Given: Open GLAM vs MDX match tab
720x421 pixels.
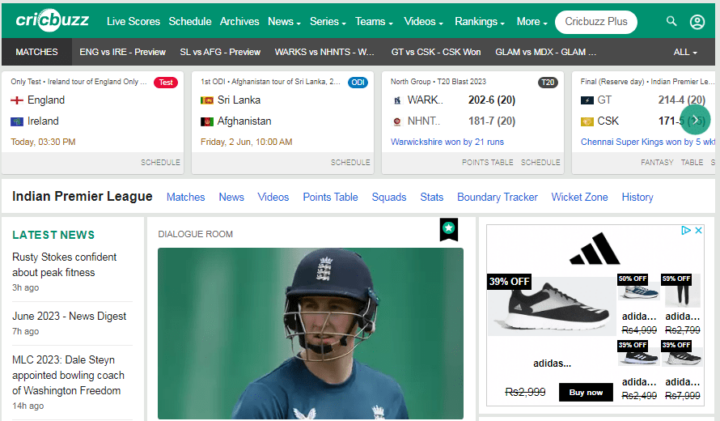Looking at the screenshot, I should coord(546,52).
